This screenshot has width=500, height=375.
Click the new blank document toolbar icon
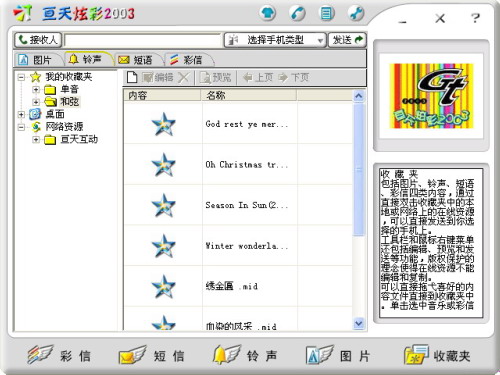click(132, 78)
